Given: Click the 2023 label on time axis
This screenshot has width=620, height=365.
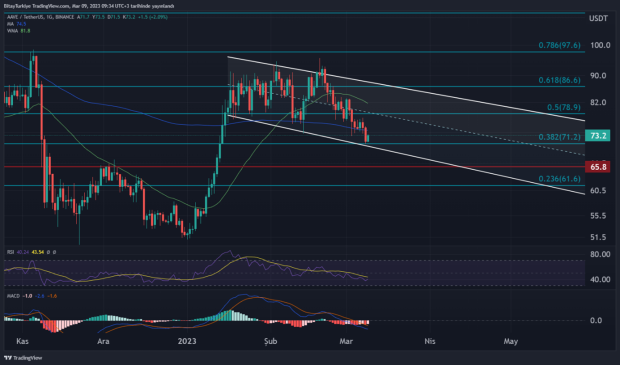Looking at the screenshot, I should [187, 341].
